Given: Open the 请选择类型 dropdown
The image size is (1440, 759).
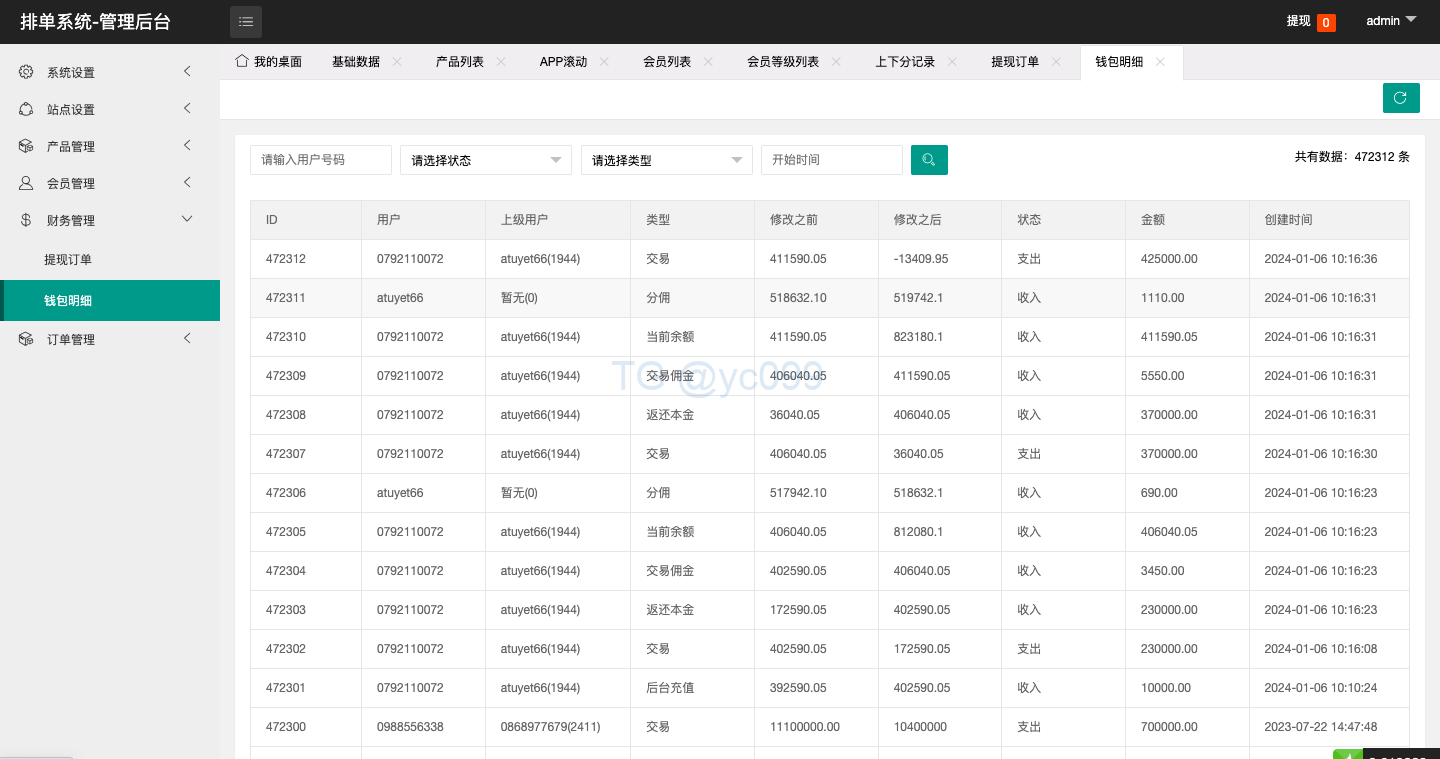Looking at the screenshot, I should tap(666, 160).
